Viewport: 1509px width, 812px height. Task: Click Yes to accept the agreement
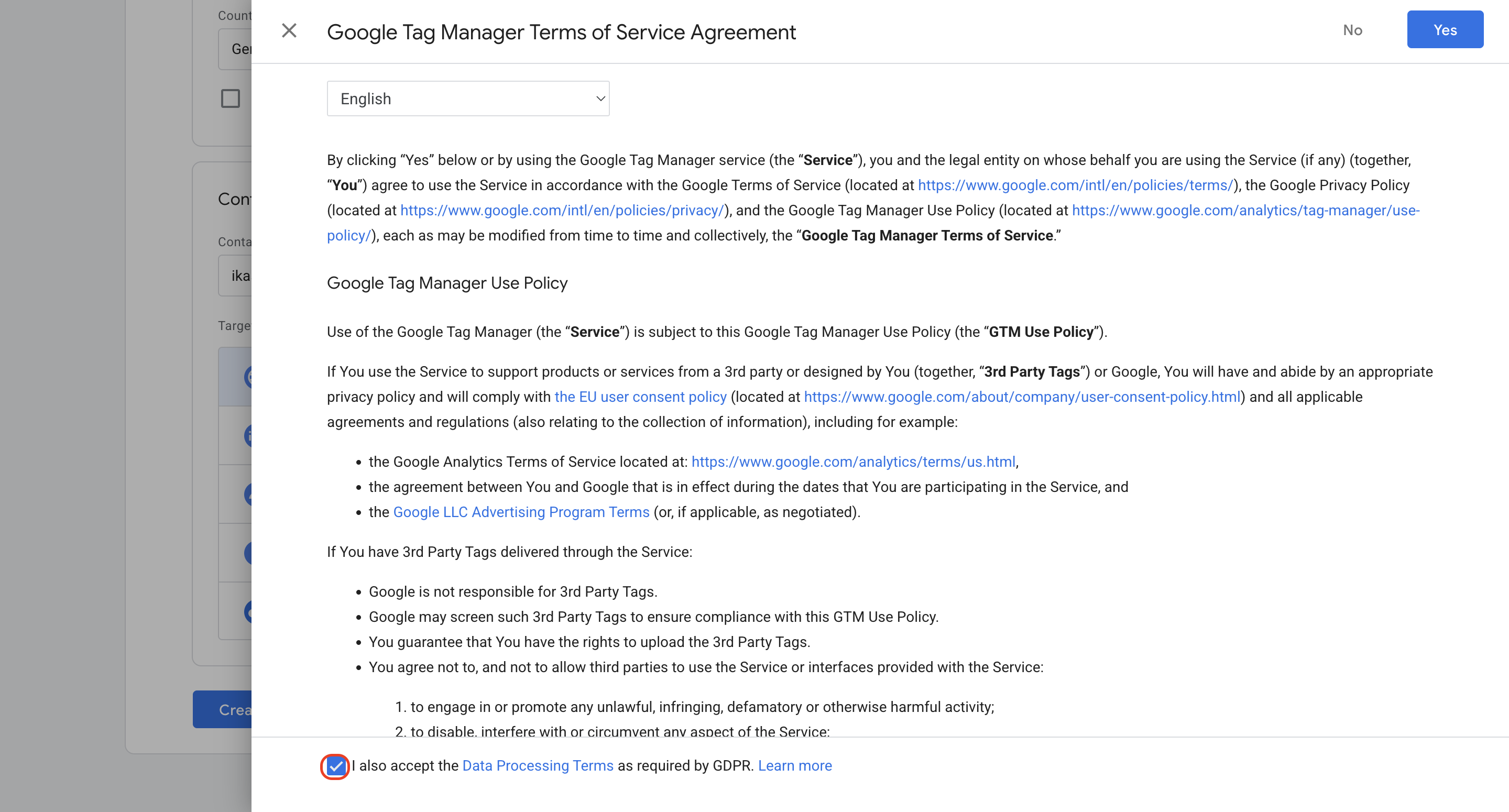(1445, 30)
